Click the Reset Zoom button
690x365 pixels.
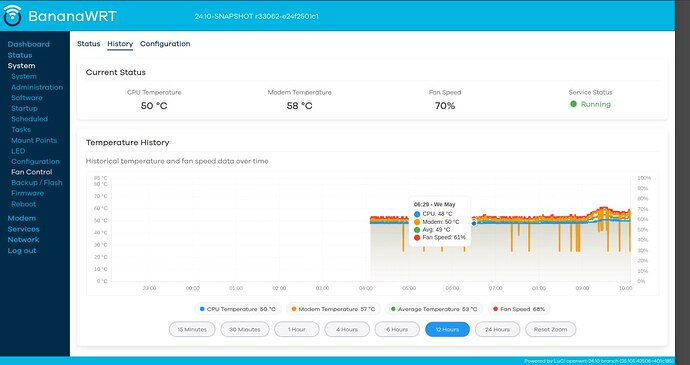(551, 329)
